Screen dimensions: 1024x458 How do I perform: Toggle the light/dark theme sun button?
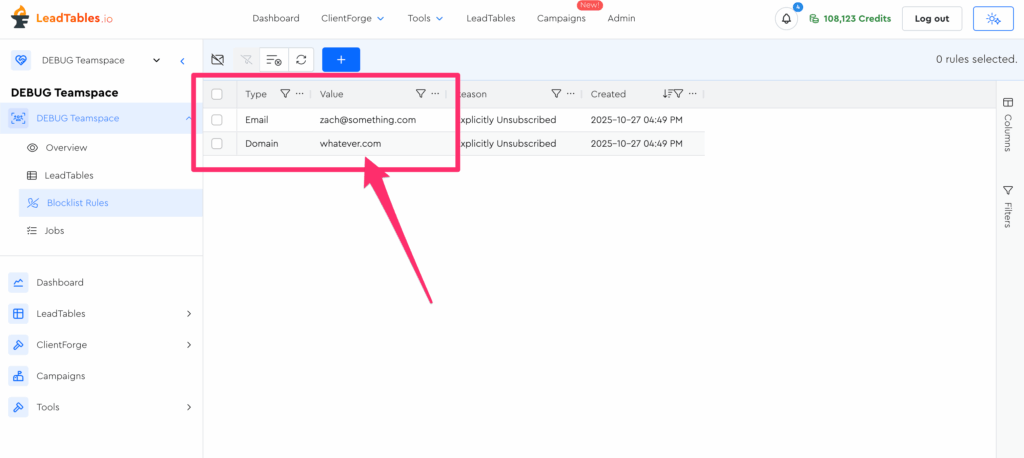click(992, 19)
